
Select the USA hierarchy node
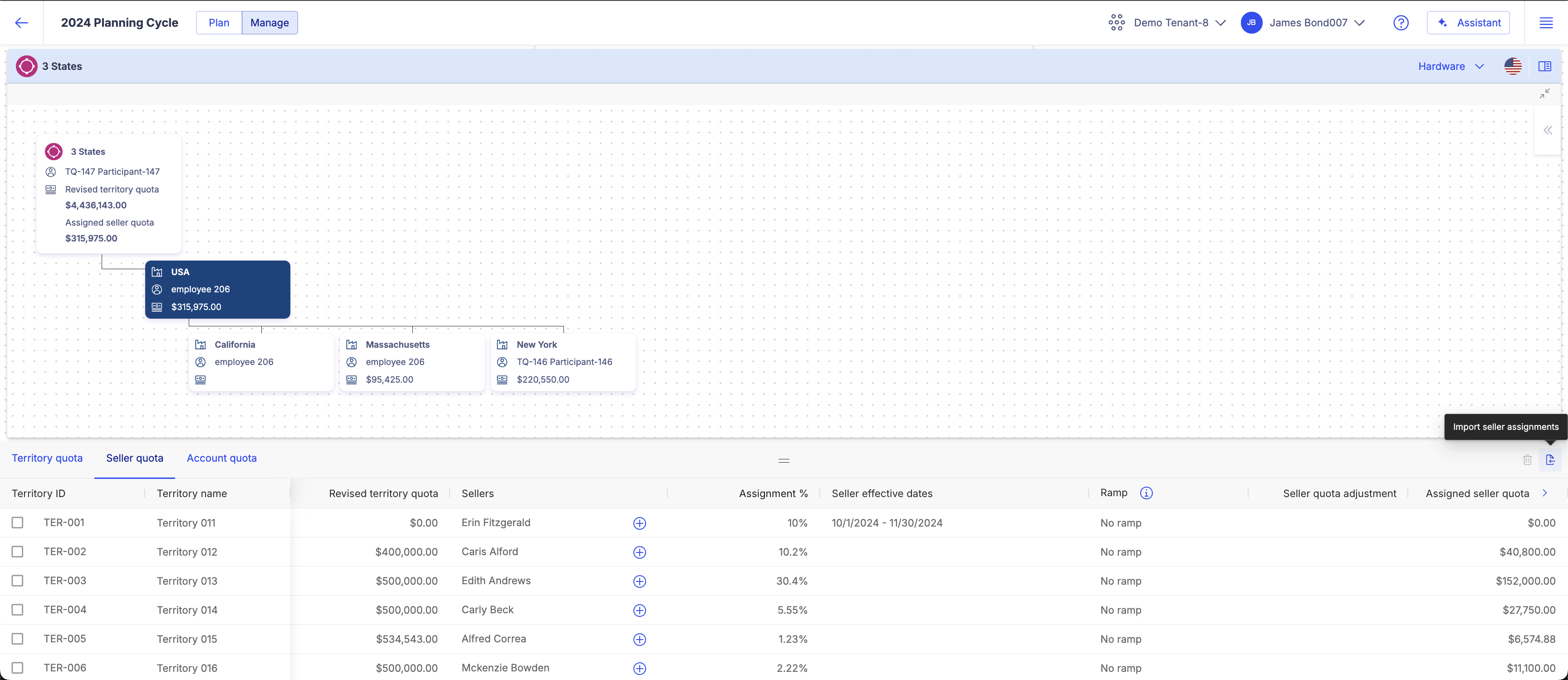217,289
